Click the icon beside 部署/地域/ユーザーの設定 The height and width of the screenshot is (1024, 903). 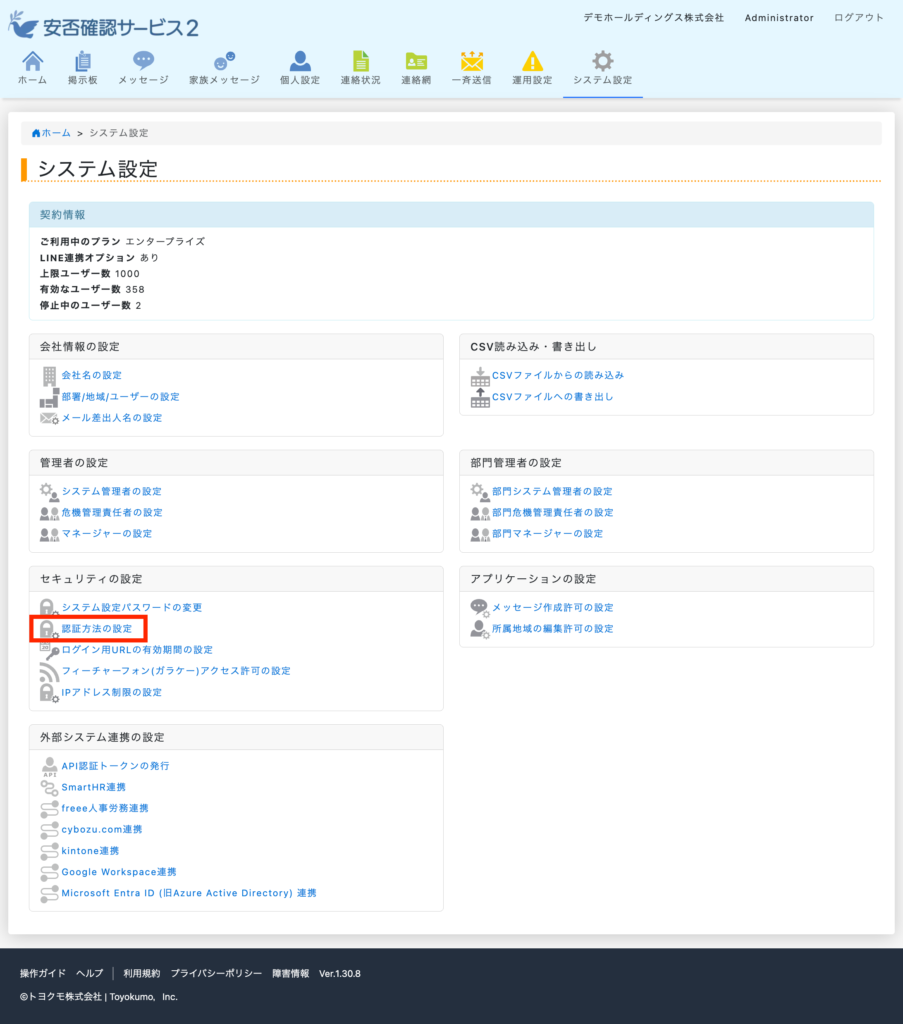49,398
